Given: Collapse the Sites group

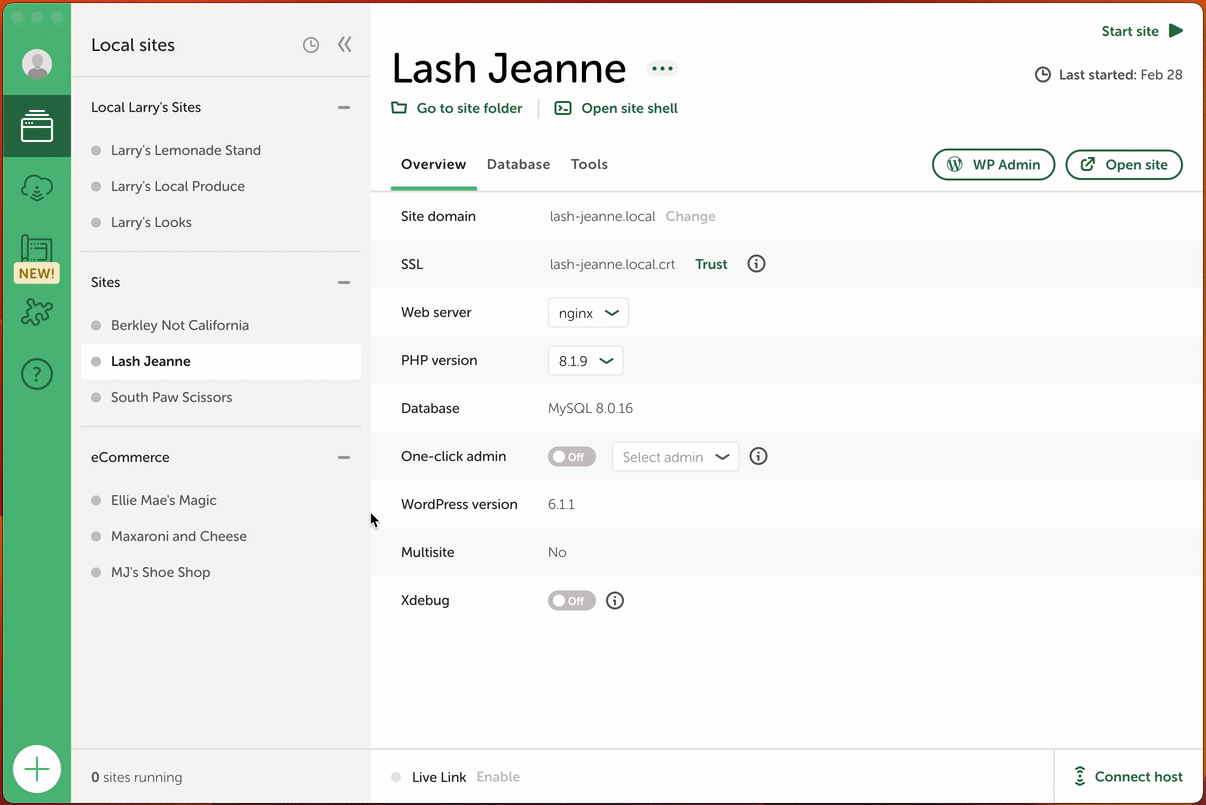Looking at the screenshot, I should 344,282.
